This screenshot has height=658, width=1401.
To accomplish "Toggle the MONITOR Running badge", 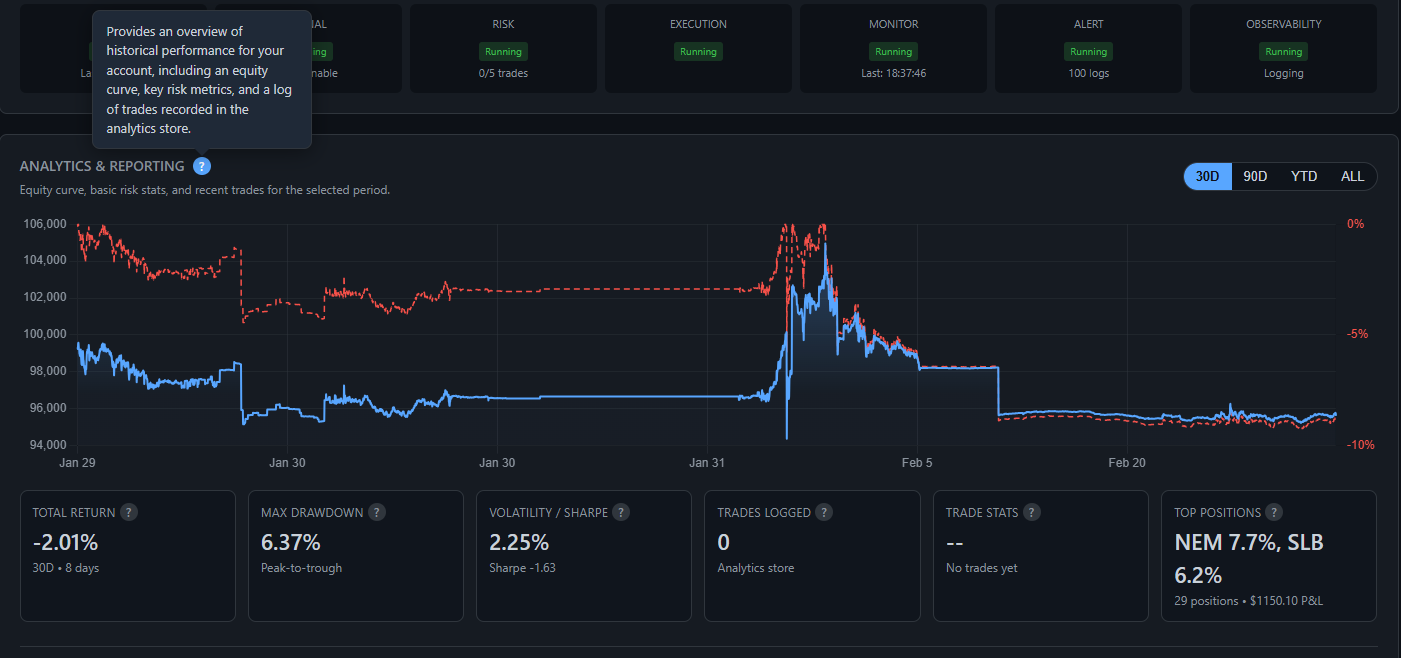I will pyautogui.click(x=893, y=51).
